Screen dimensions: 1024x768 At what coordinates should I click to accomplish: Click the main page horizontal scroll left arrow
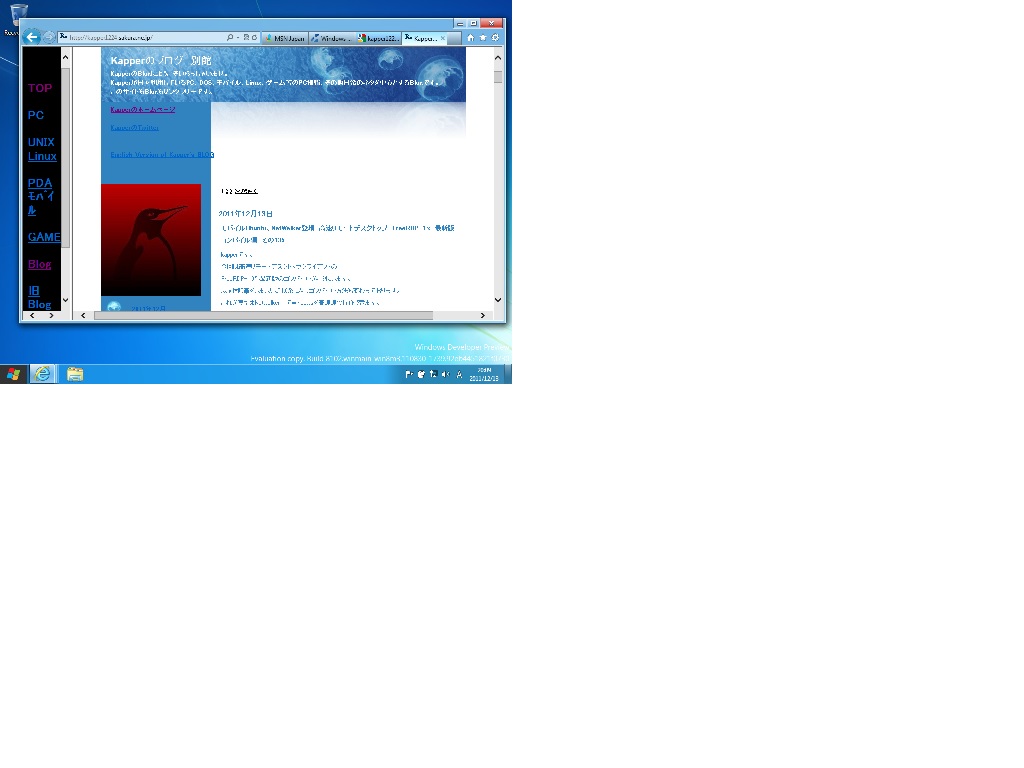click(x=83, y=315)
